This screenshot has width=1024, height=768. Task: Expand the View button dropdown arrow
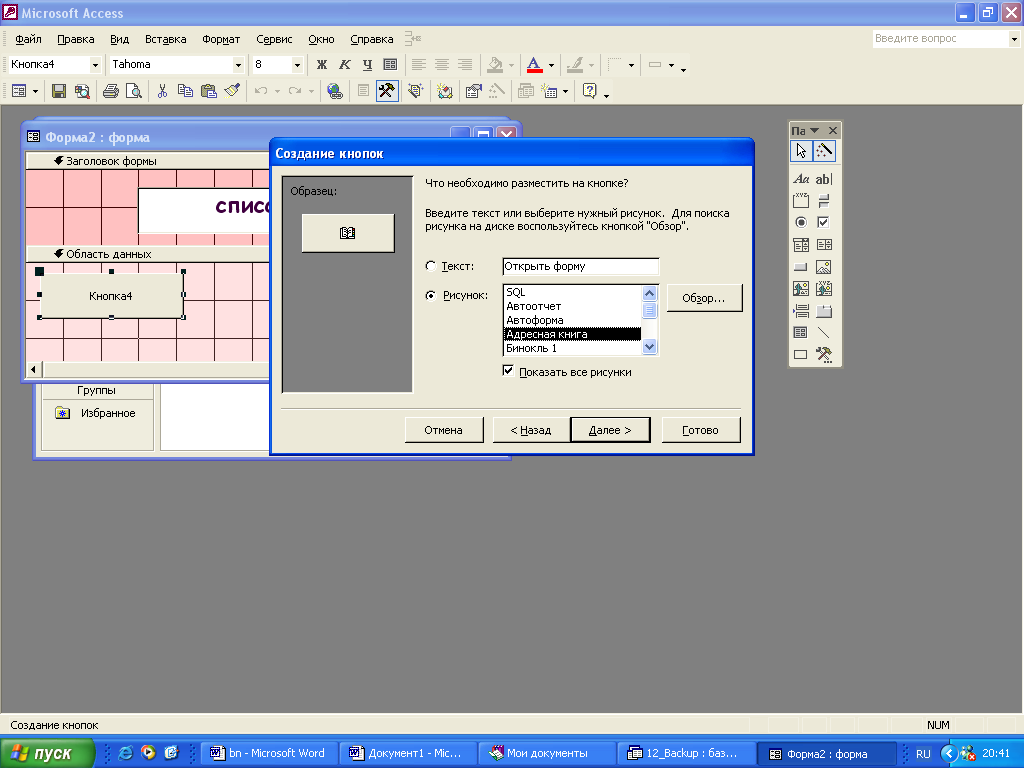[x=35, y=91]
